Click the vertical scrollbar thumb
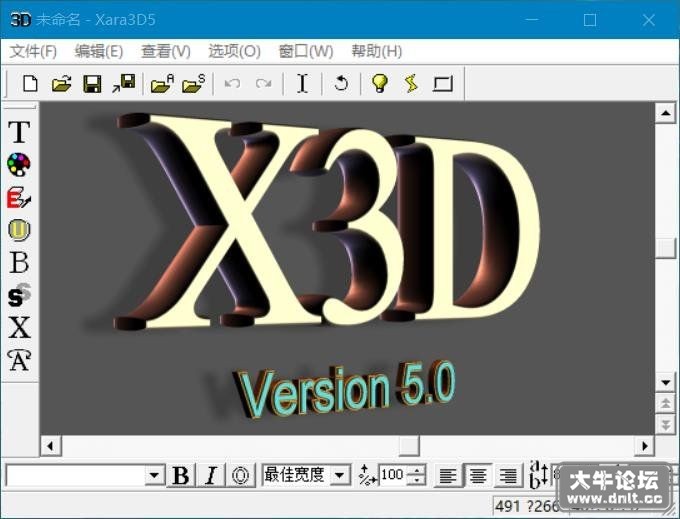680x519 pixels. (666, 248)
